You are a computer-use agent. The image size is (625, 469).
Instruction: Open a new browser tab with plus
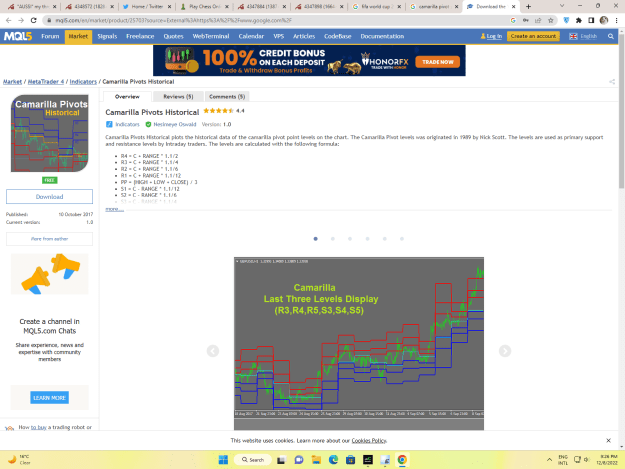pos(528,6)
